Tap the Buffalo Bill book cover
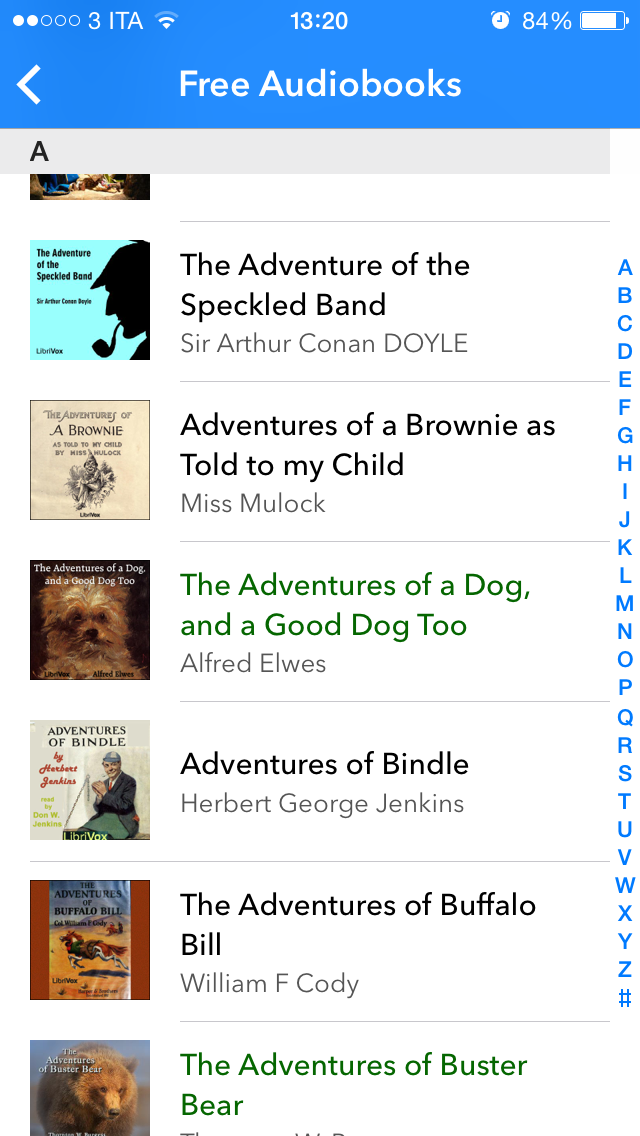 coord(90,940)
